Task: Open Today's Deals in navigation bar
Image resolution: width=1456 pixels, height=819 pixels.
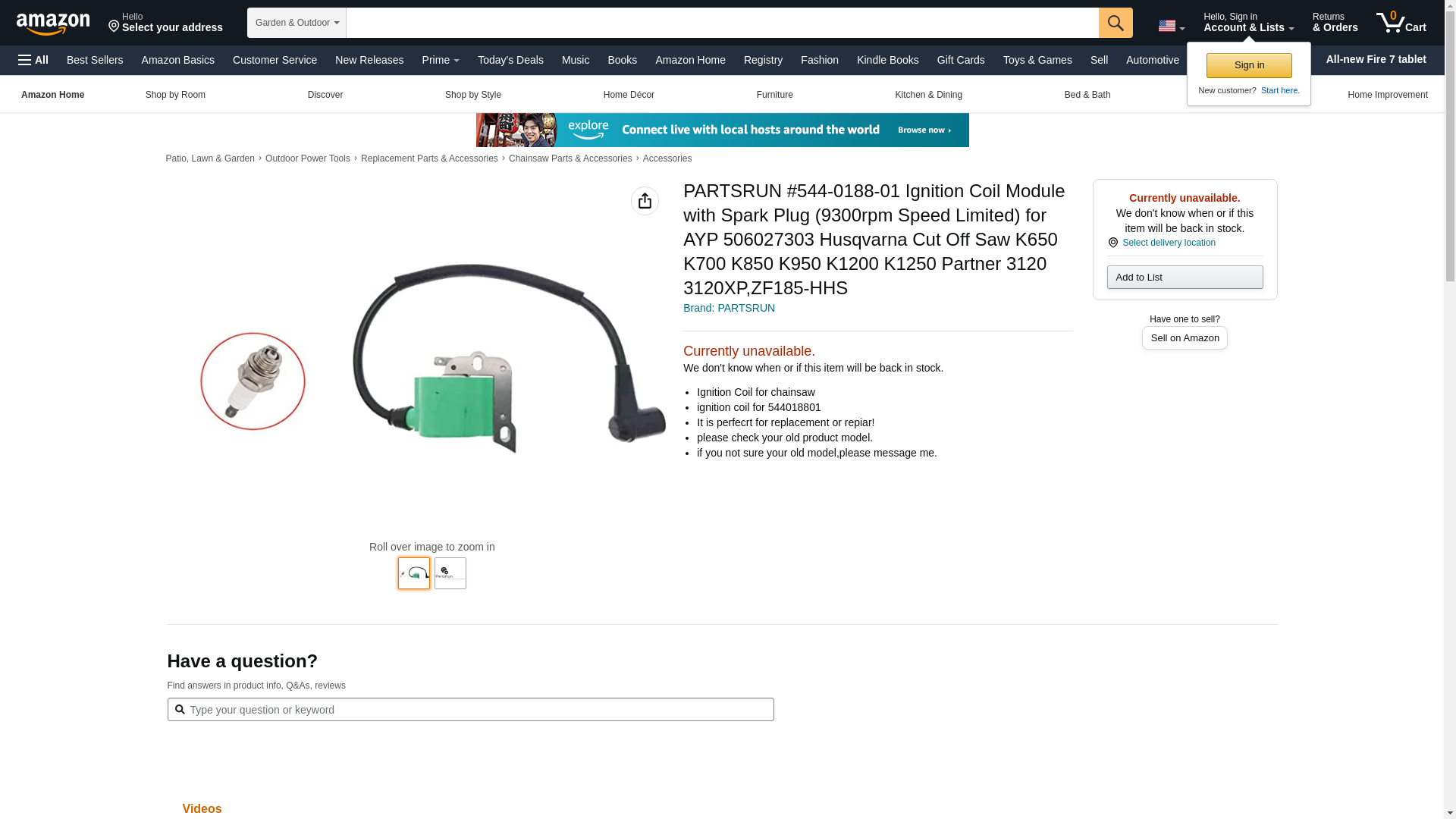Action: tap(510, 60)
